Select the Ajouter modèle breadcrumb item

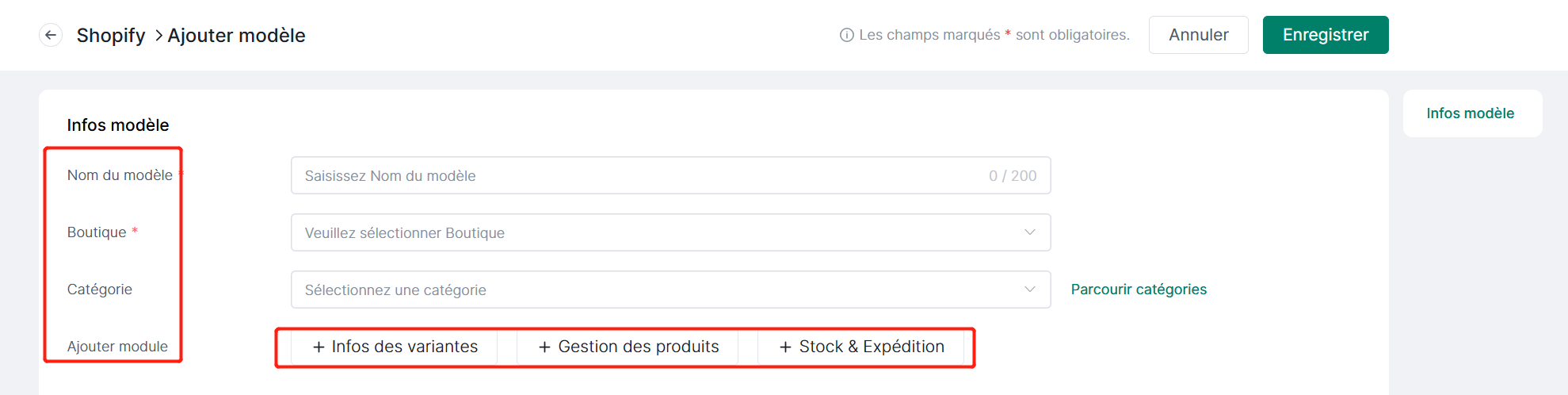(236, 35)
